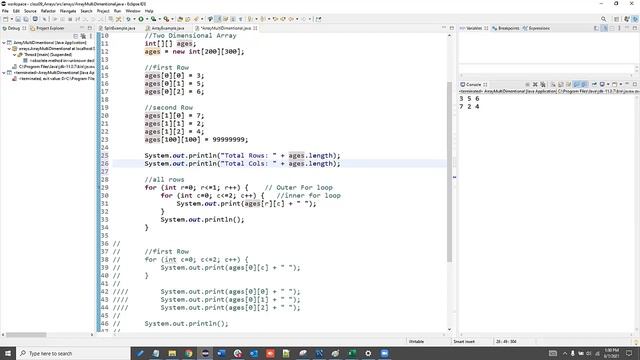Switch to the ArrayExample.java editor tab
This screenshot has width=640, height=360.
tap(168, 28)
